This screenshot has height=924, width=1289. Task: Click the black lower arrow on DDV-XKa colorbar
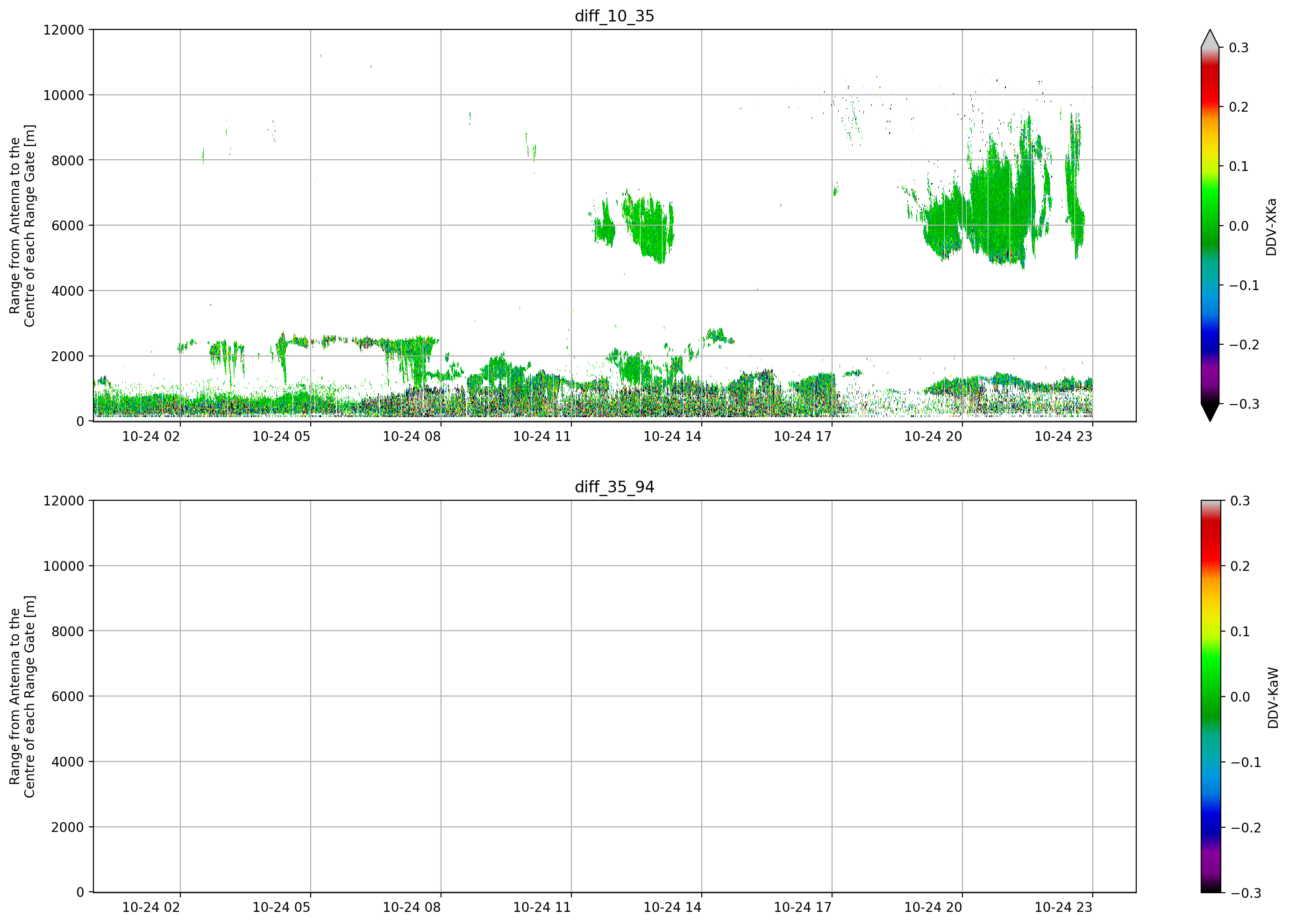tap(1210, 412)
